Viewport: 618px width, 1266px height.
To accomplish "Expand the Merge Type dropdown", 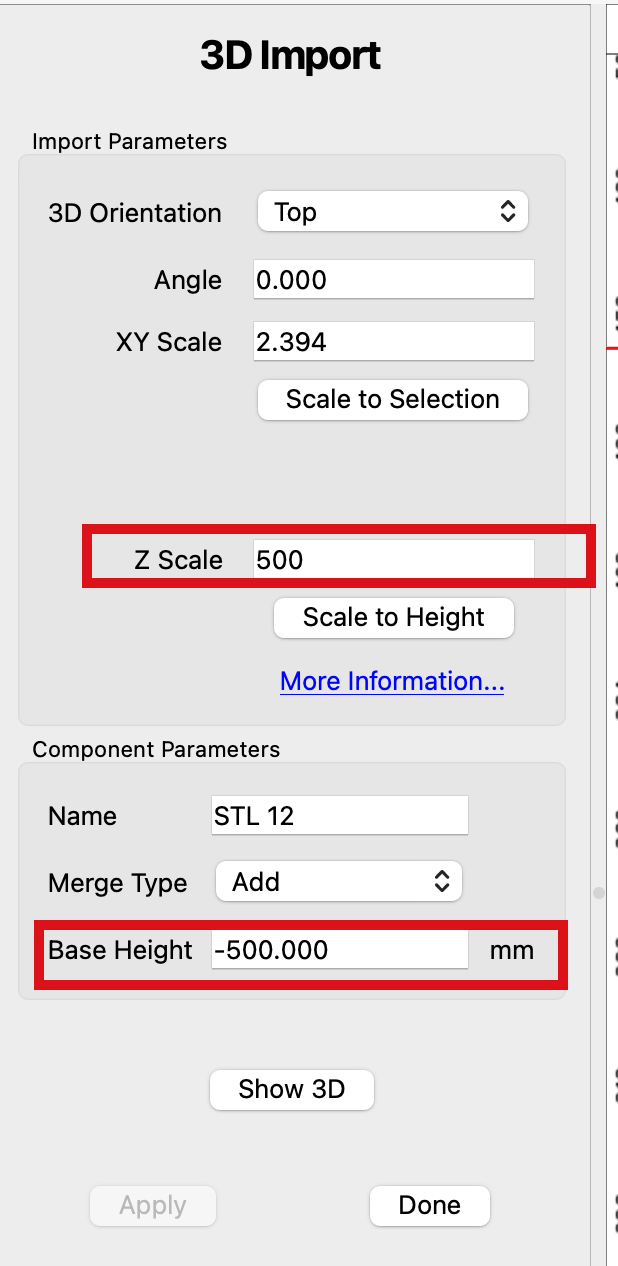I will click(339, 882).
